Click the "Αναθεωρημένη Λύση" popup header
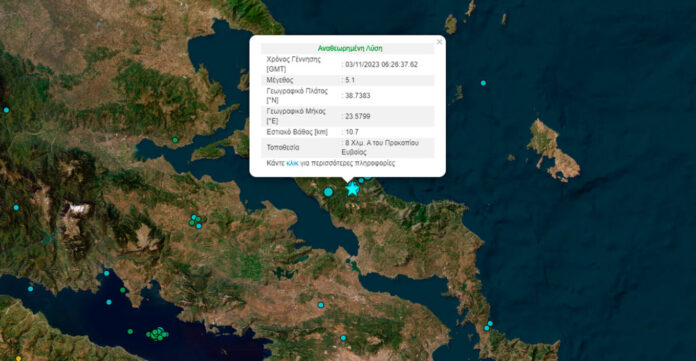 click(350, 48)
